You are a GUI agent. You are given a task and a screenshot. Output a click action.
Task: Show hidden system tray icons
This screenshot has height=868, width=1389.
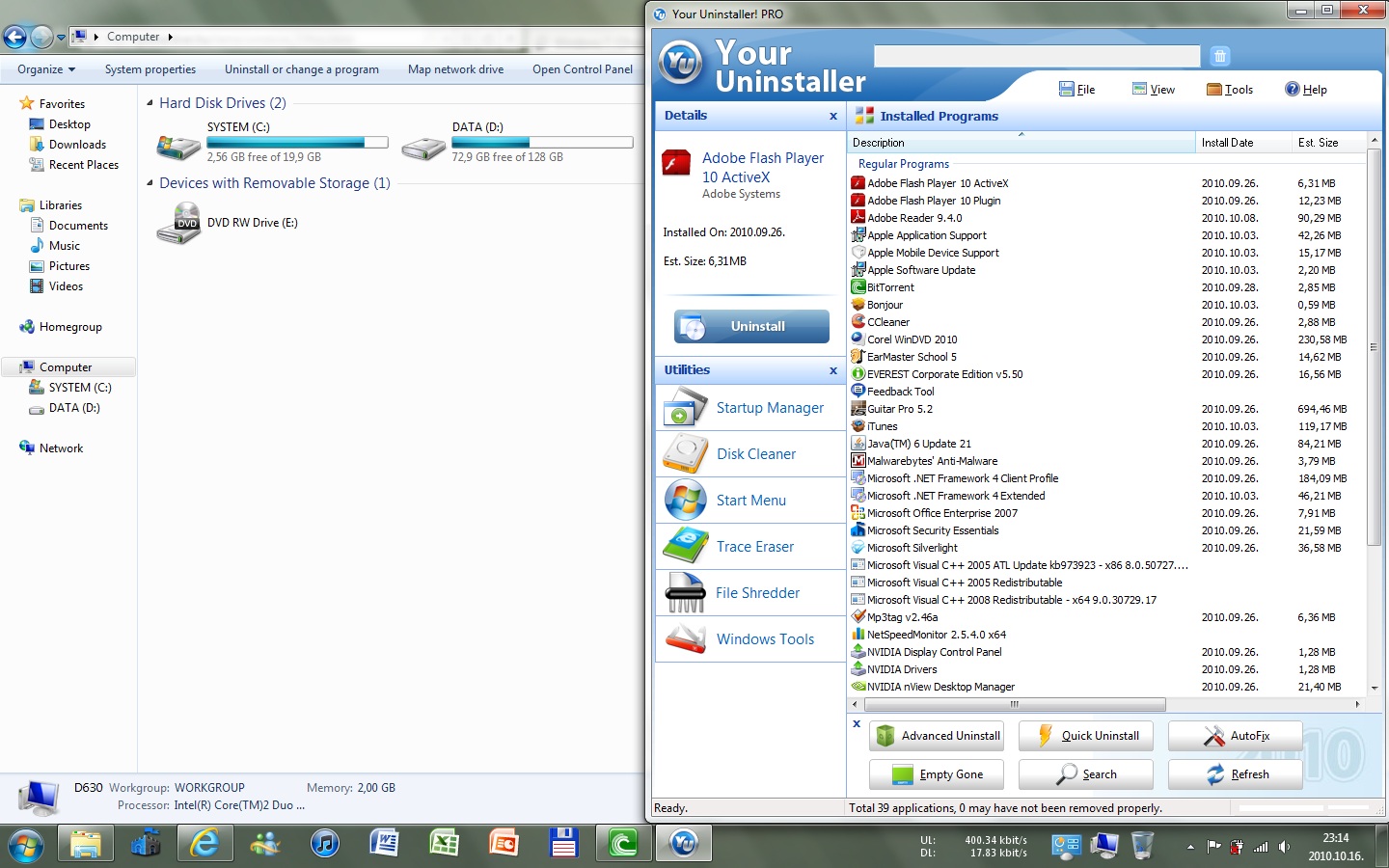[x=1190, y=847]
